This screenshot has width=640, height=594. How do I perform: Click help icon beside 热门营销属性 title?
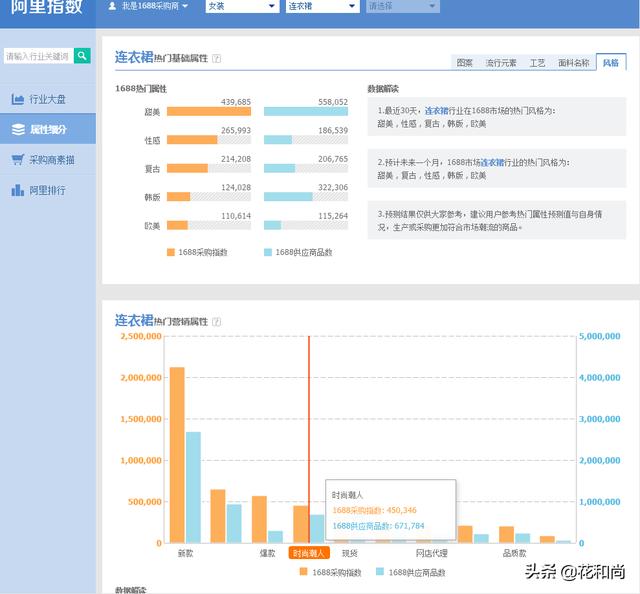[217, 322]
